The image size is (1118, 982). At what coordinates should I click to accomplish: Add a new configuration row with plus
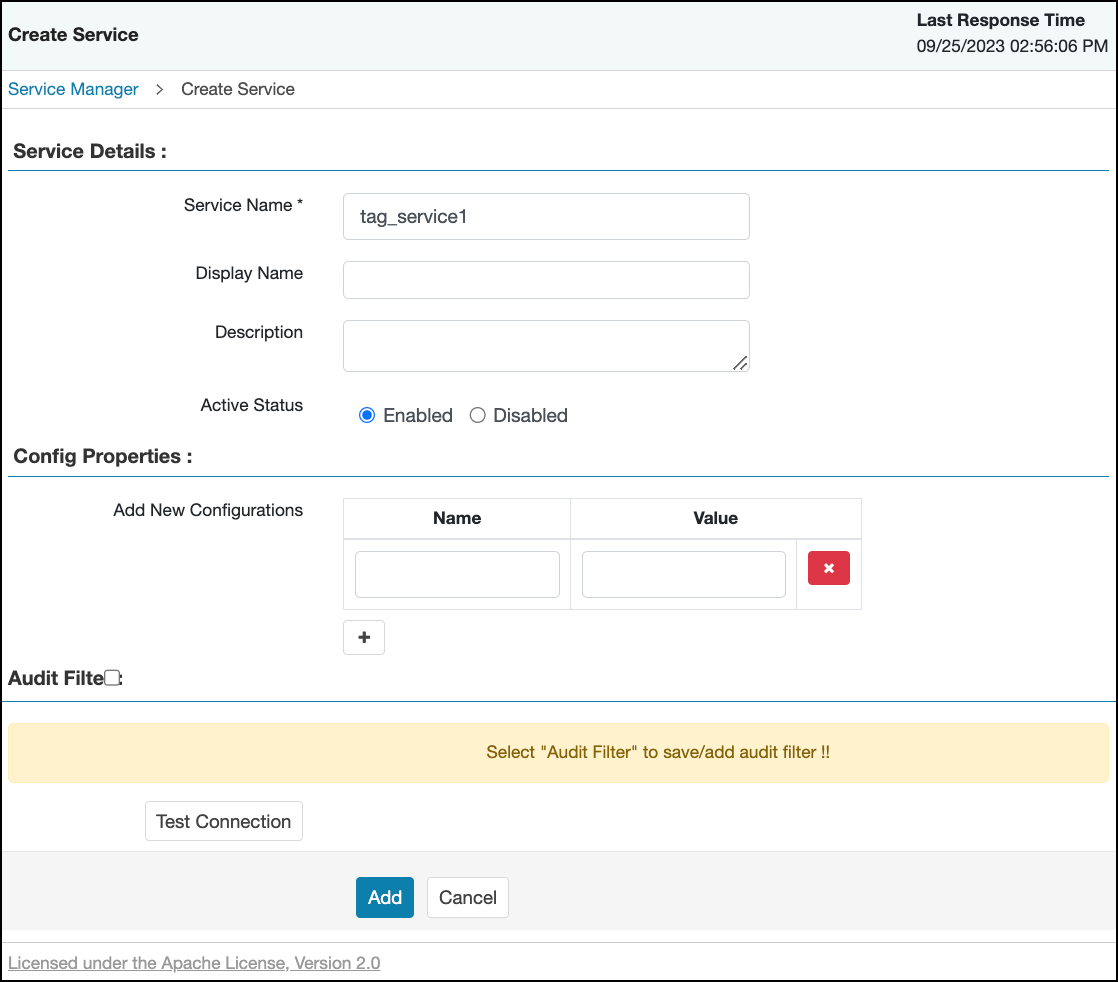coord(364,638)
